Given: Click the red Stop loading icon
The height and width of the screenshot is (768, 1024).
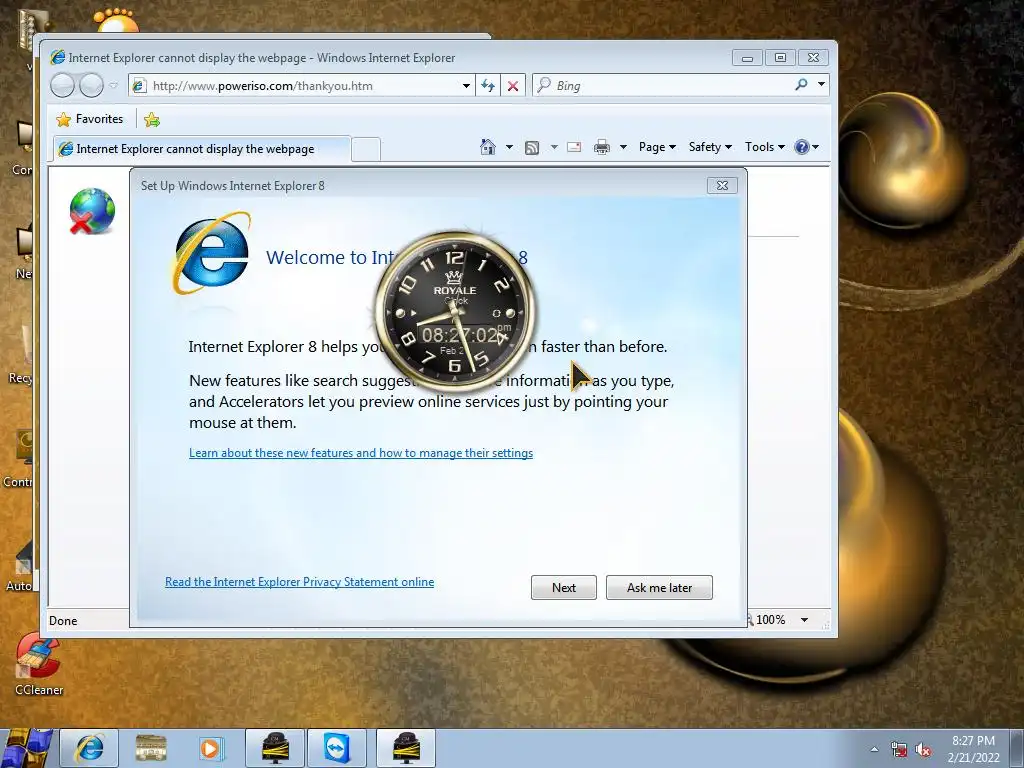Looking at the screenshot, I should [513, 86].
